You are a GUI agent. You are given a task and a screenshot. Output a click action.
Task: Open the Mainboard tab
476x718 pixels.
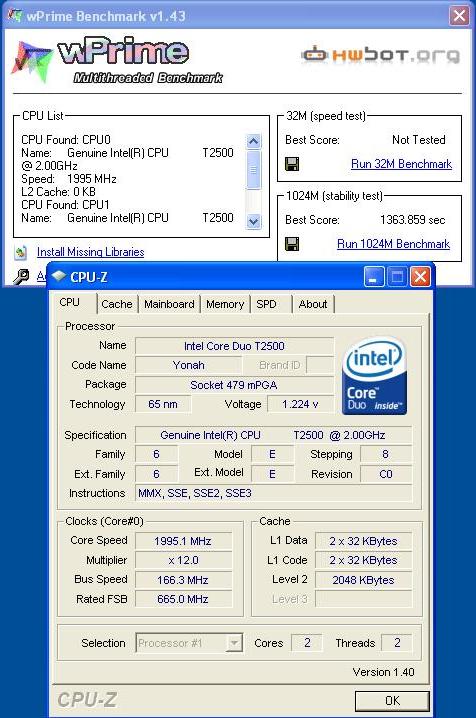169,304
